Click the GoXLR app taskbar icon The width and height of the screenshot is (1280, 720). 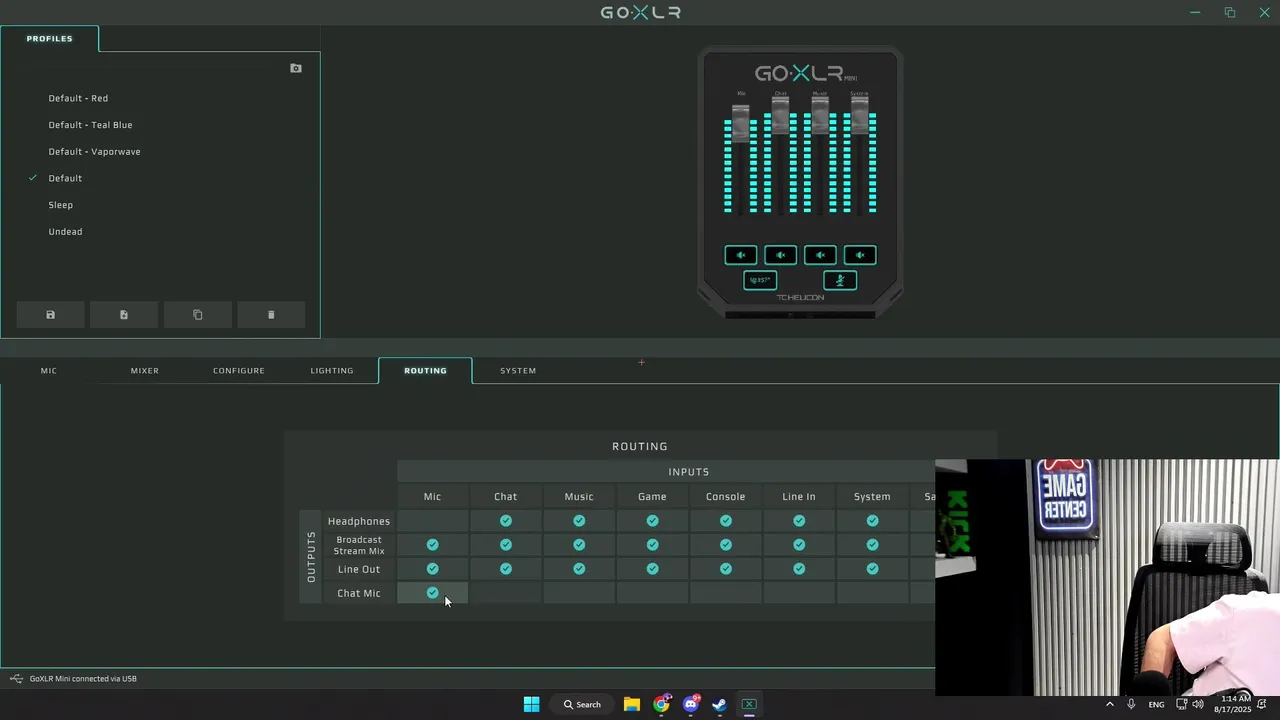click(749, 704)
